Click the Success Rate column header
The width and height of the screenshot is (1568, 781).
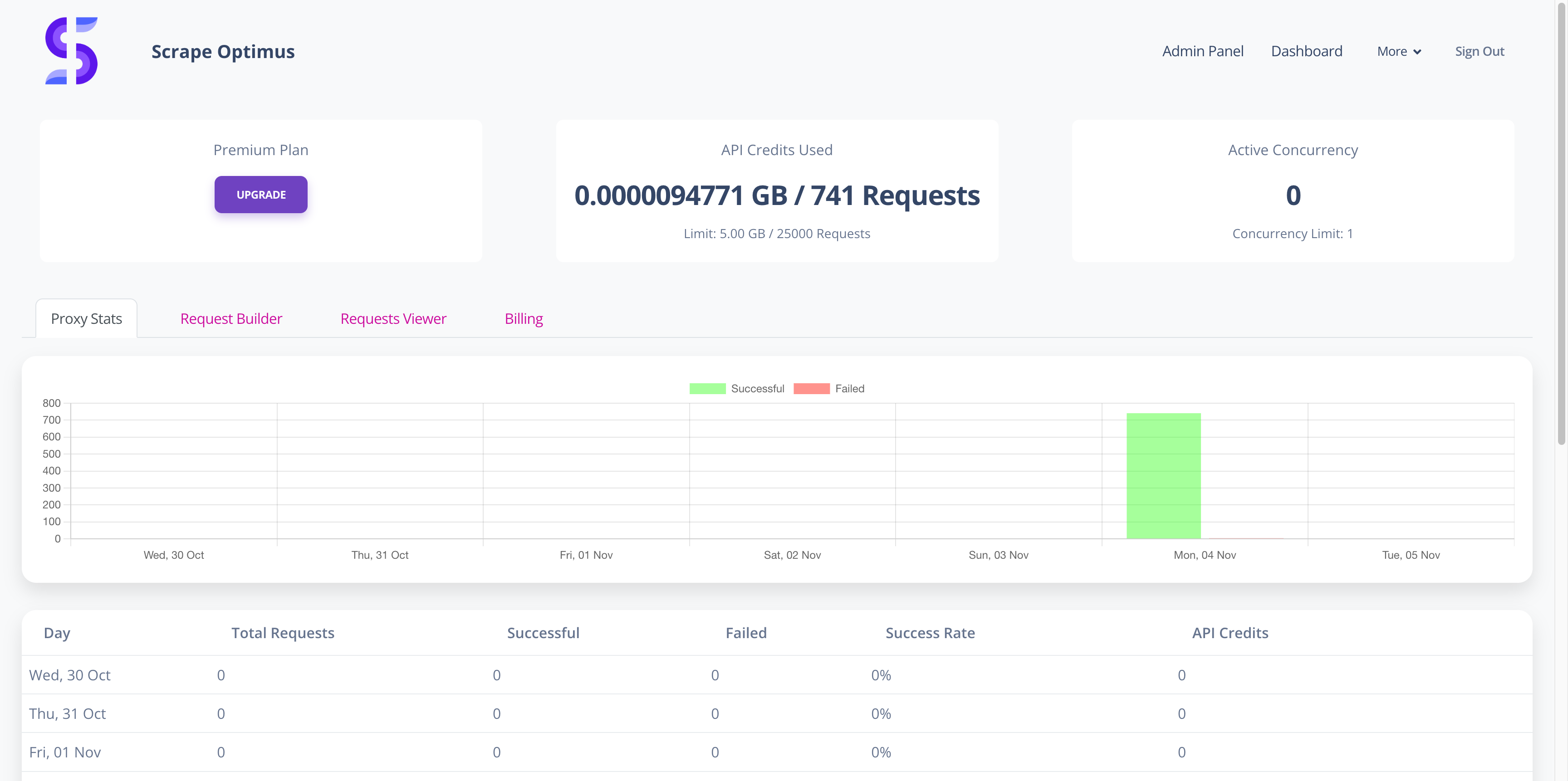click(930, 633)
